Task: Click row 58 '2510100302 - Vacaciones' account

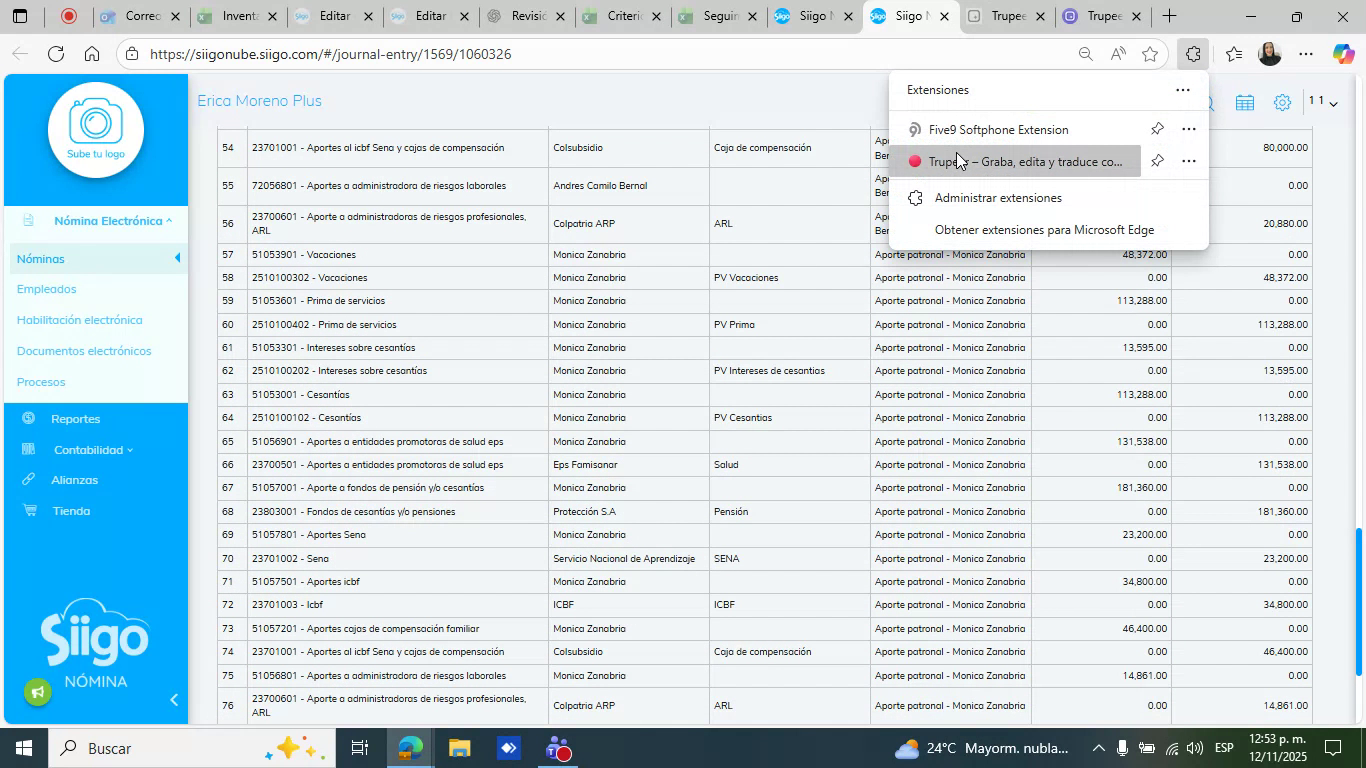Action: click(x=309, y=277)
